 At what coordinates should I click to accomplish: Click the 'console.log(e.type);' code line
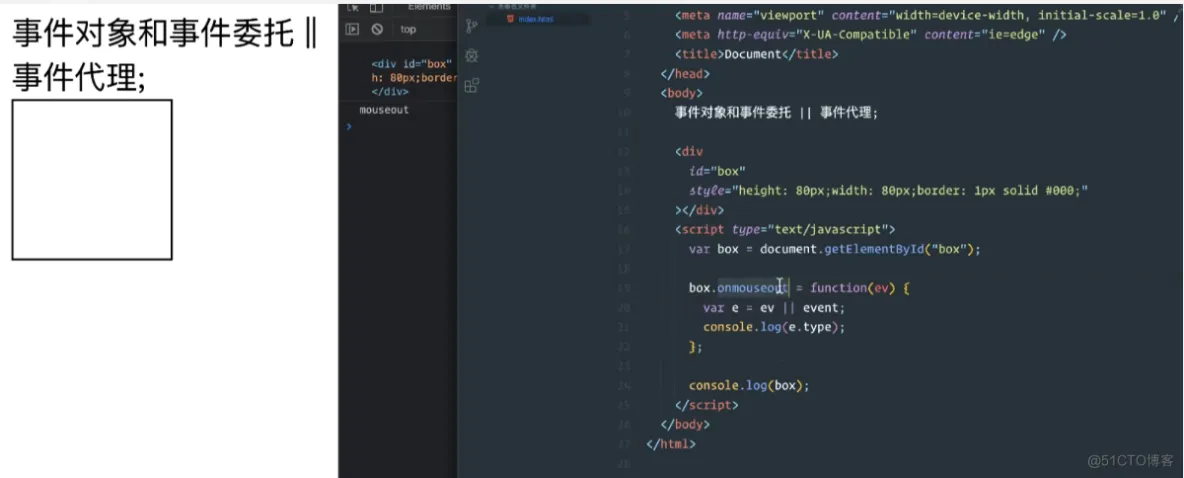click(774, 327)
